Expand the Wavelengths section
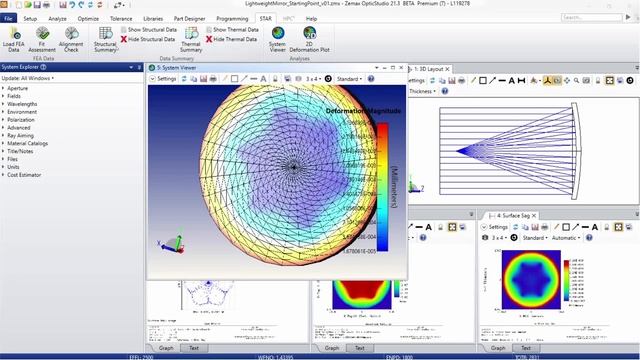 (x=3, y=104)
